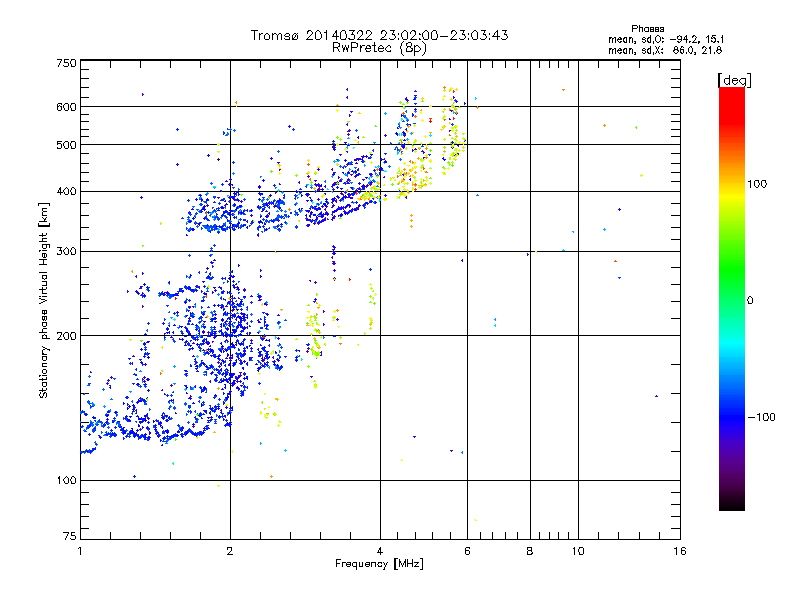800x600 pixels.
Task: Click the 'RwPretec (8p)' subtitle
Action: [379, 48]
